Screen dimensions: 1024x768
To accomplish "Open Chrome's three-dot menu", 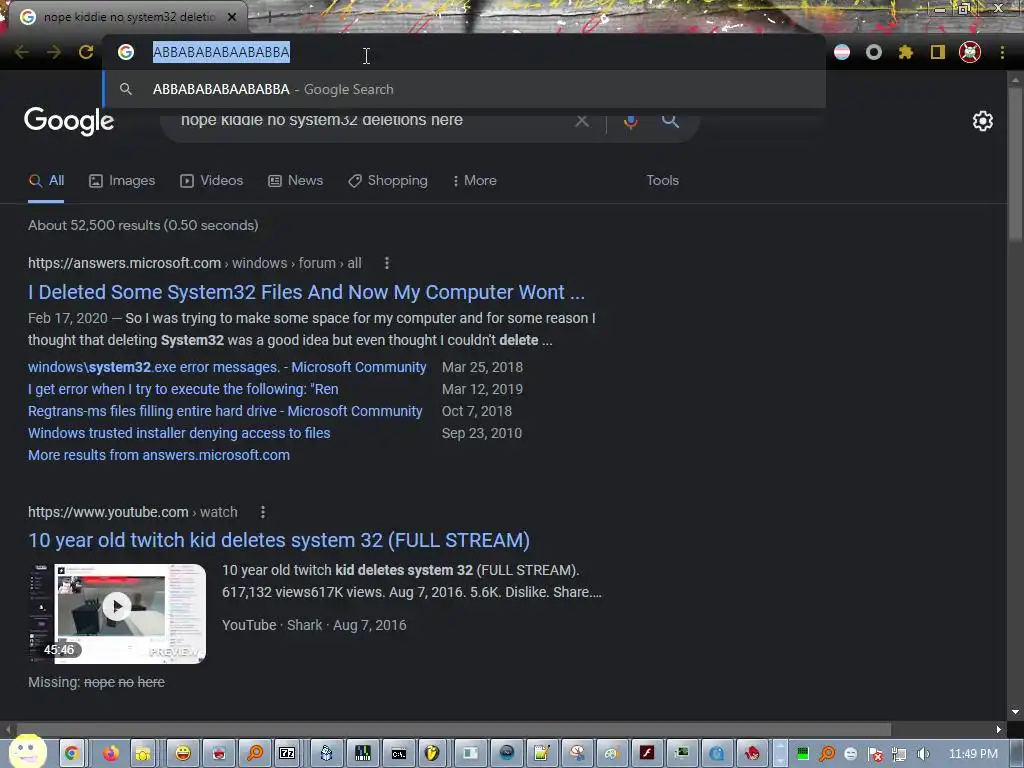I will click(x=1002, y=52).
